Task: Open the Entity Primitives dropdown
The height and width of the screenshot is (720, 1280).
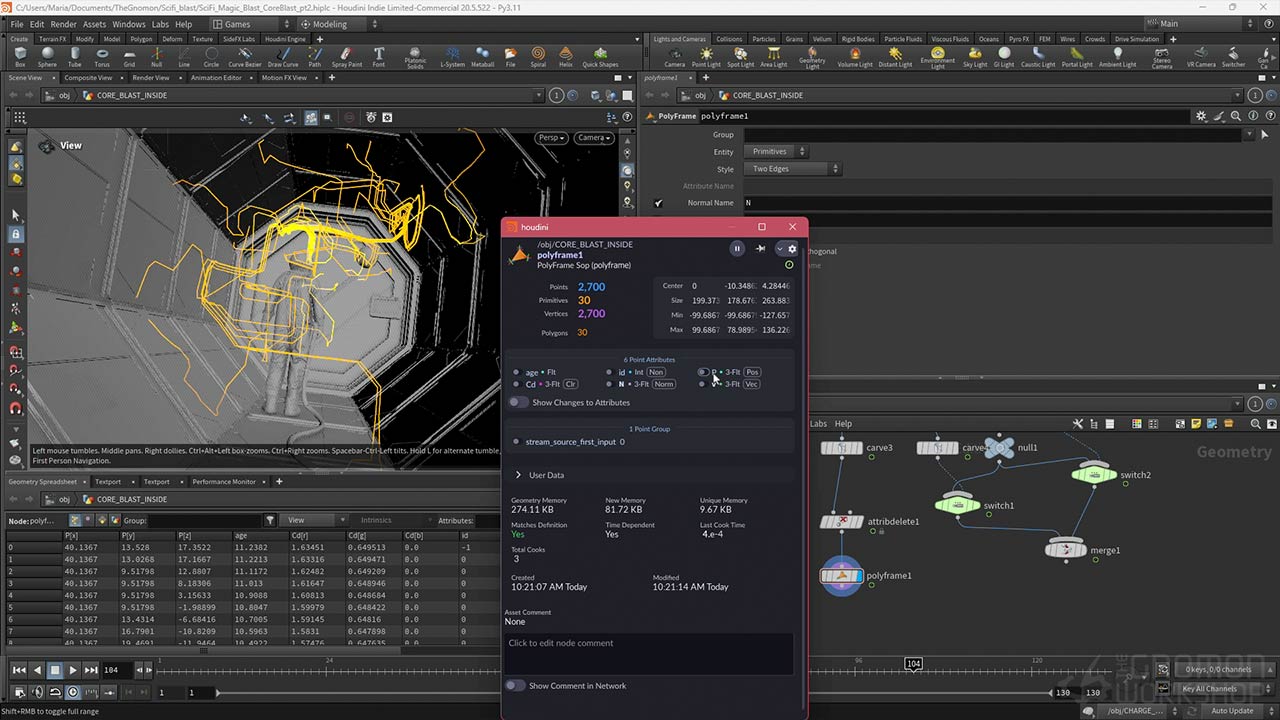Action: coord(775,152)
